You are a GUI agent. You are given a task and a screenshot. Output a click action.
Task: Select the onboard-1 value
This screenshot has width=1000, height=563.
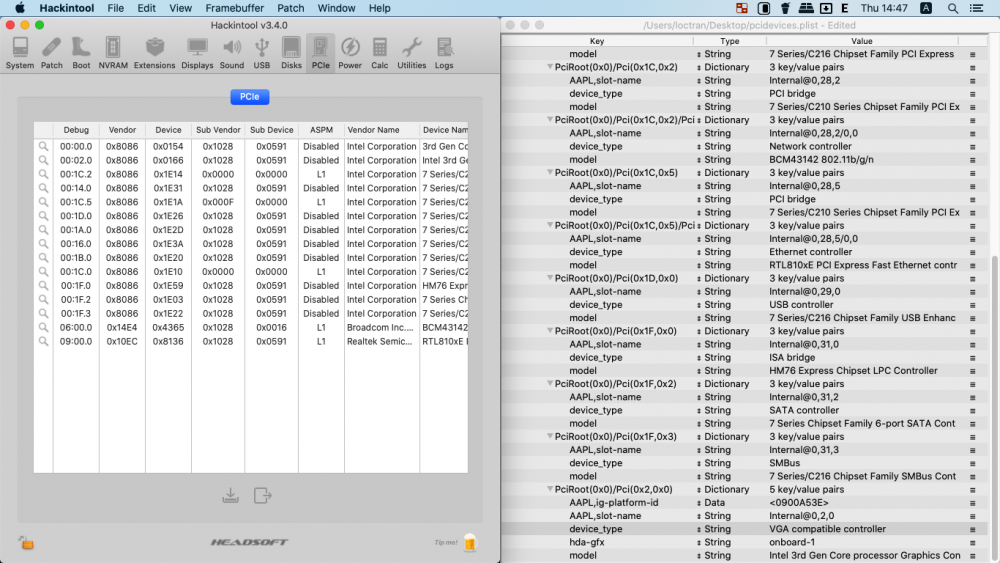click(x=791, y=542)
